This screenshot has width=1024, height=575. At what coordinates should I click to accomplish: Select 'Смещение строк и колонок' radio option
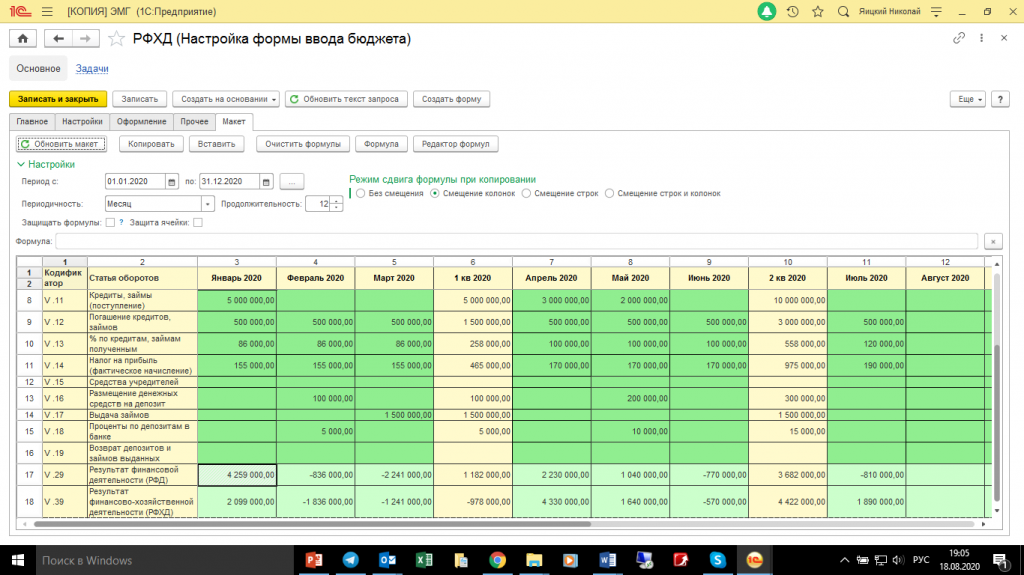(x=609, y=193)
